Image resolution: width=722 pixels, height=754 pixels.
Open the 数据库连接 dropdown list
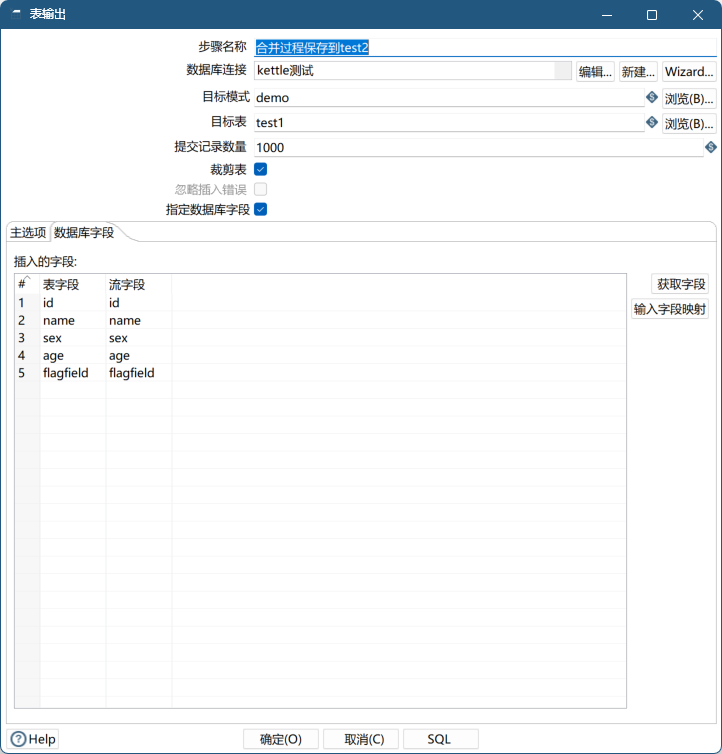pos(563,71)
